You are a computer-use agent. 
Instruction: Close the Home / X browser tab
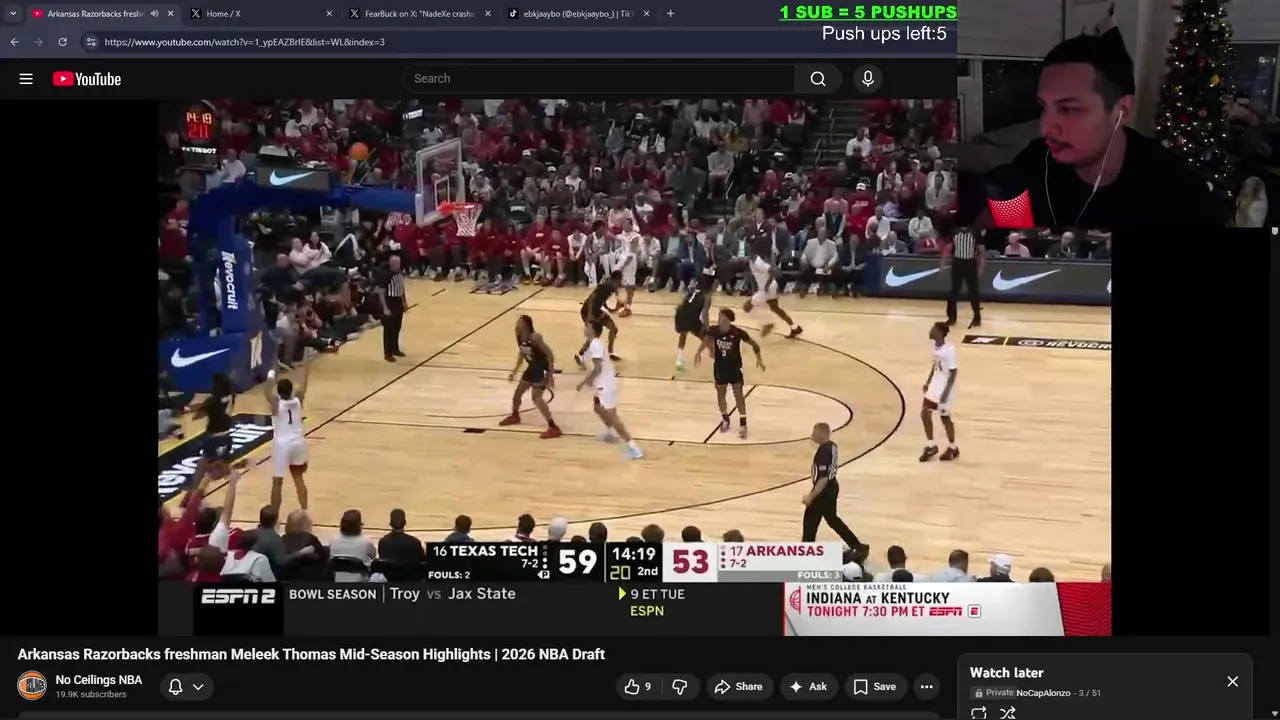[329, 14]
